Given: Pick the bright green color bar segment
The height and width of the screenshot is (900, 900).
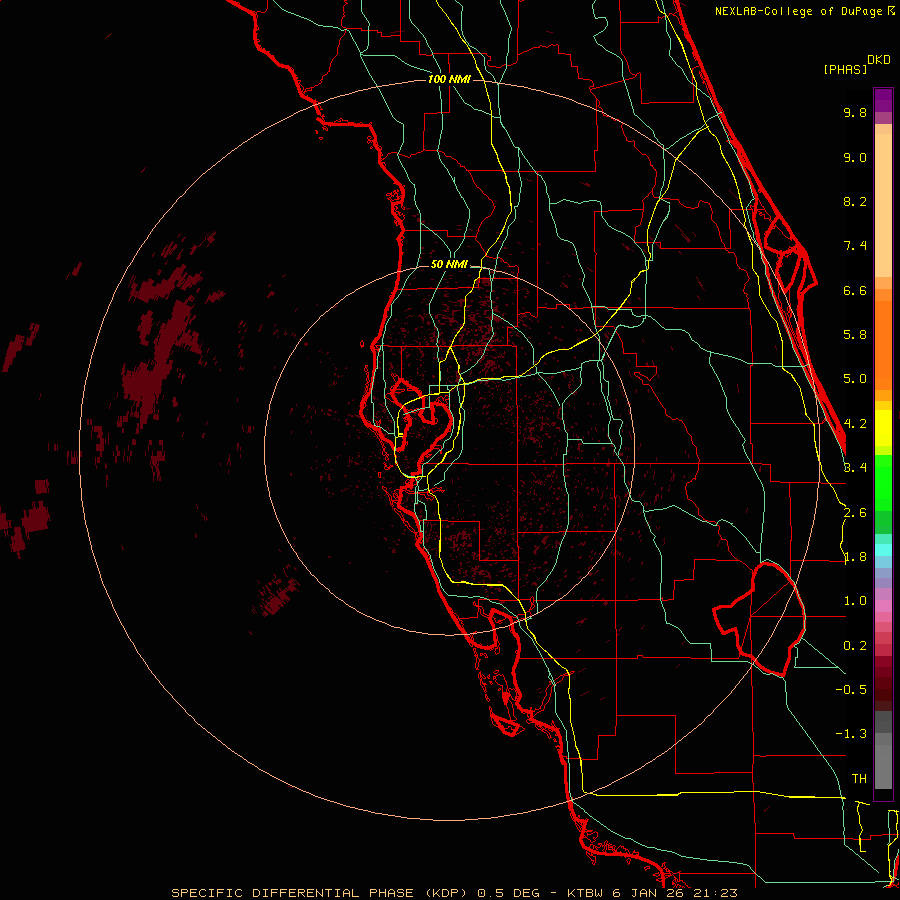Looking at the screenshot, I should click(883, 482).
